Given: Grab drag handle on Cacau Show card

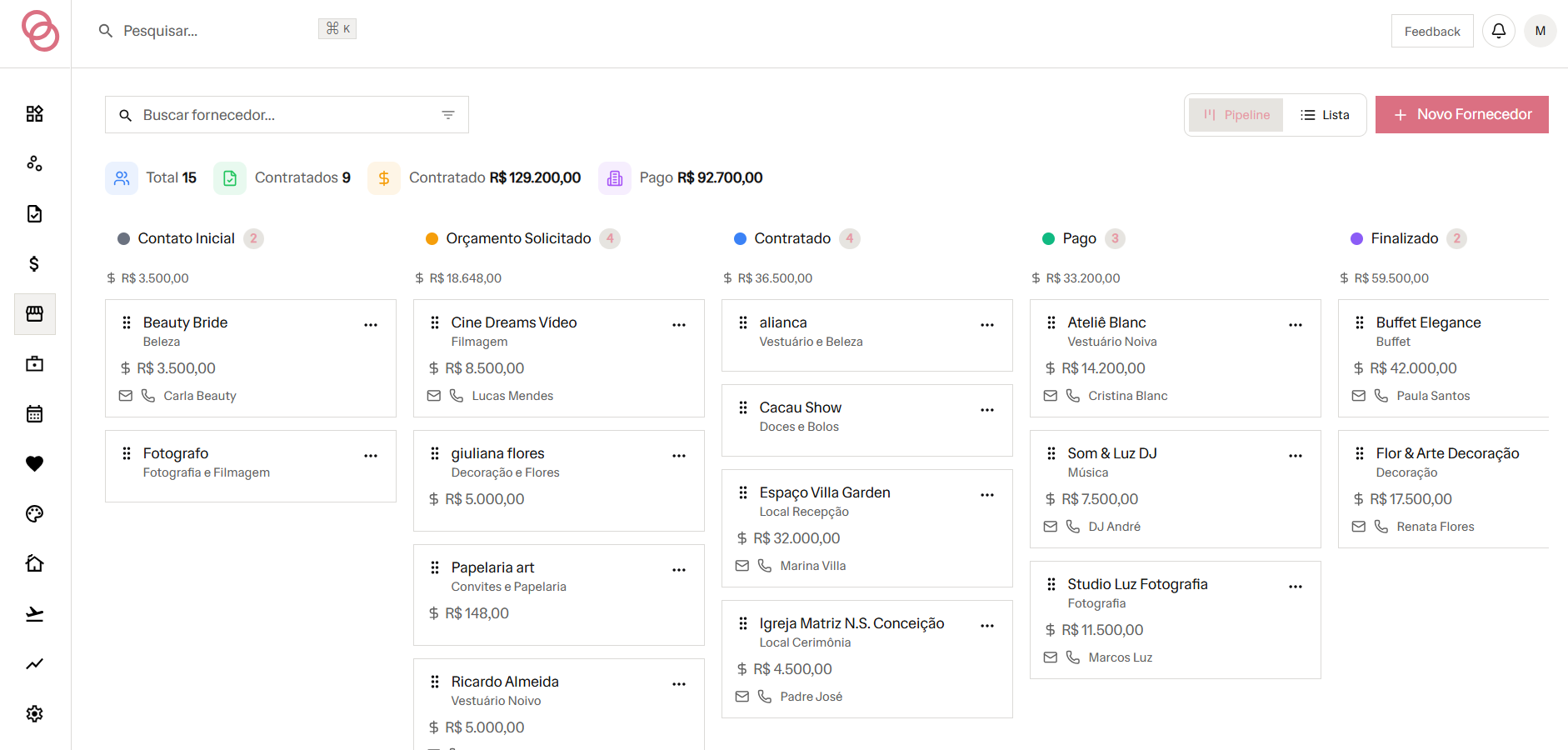Looking at the screenshot, I should (x=743, y=407).
